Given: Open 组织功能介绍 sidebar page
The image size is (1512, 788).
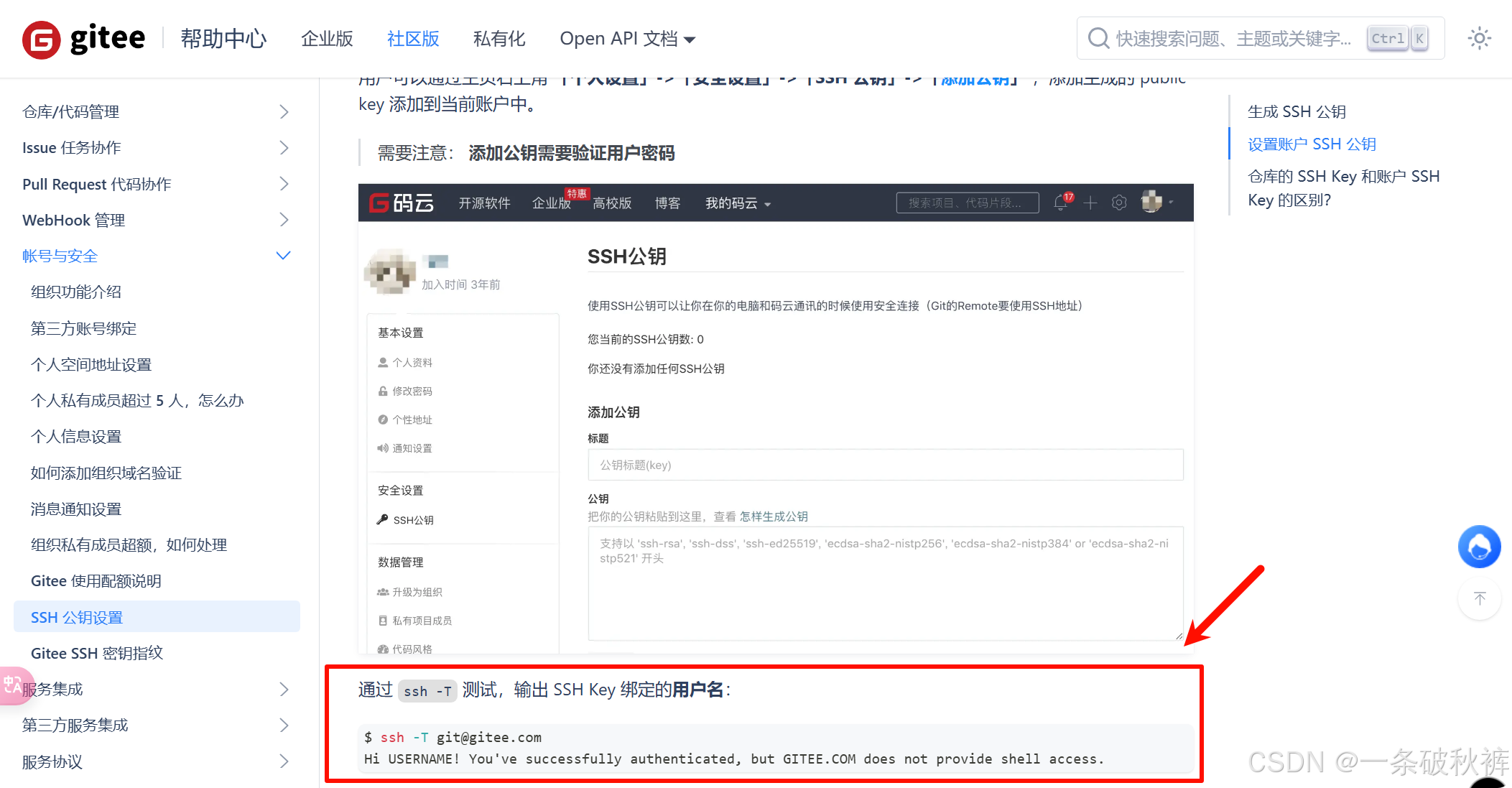Looking at the screenshot, I should [x=76, y=292].
